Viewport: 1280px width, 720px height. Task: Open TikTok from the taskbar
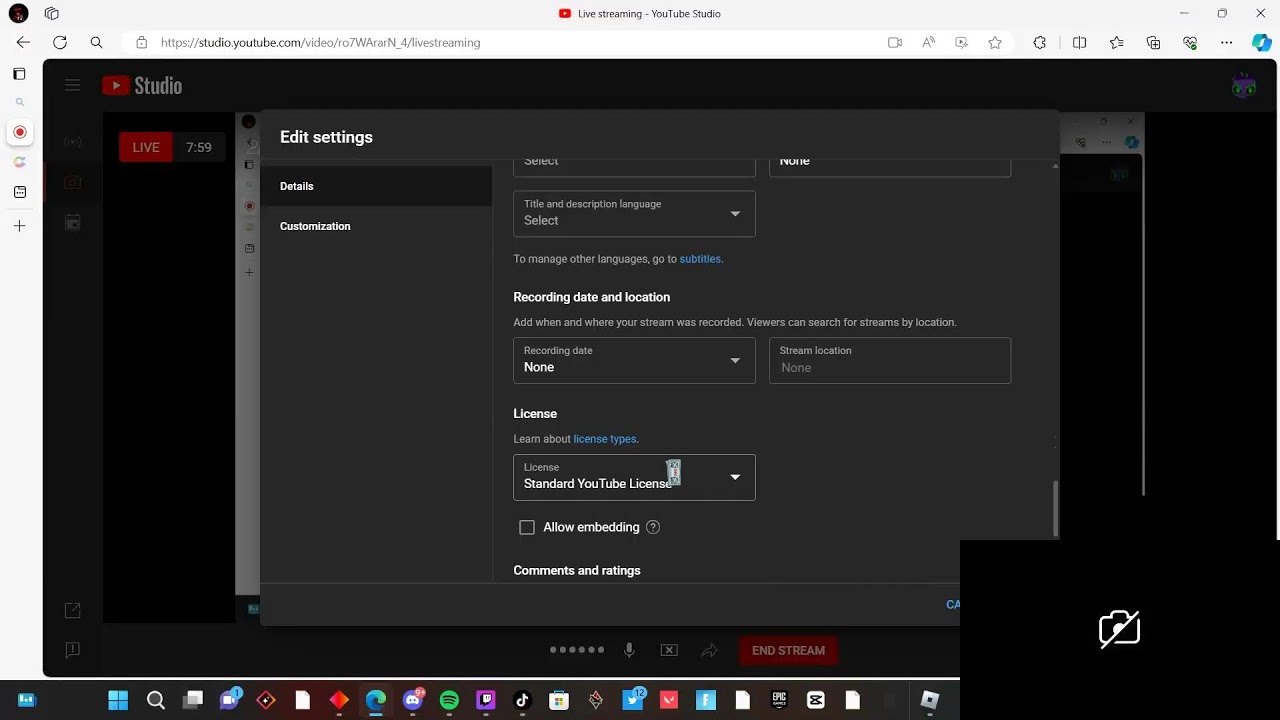522,700
